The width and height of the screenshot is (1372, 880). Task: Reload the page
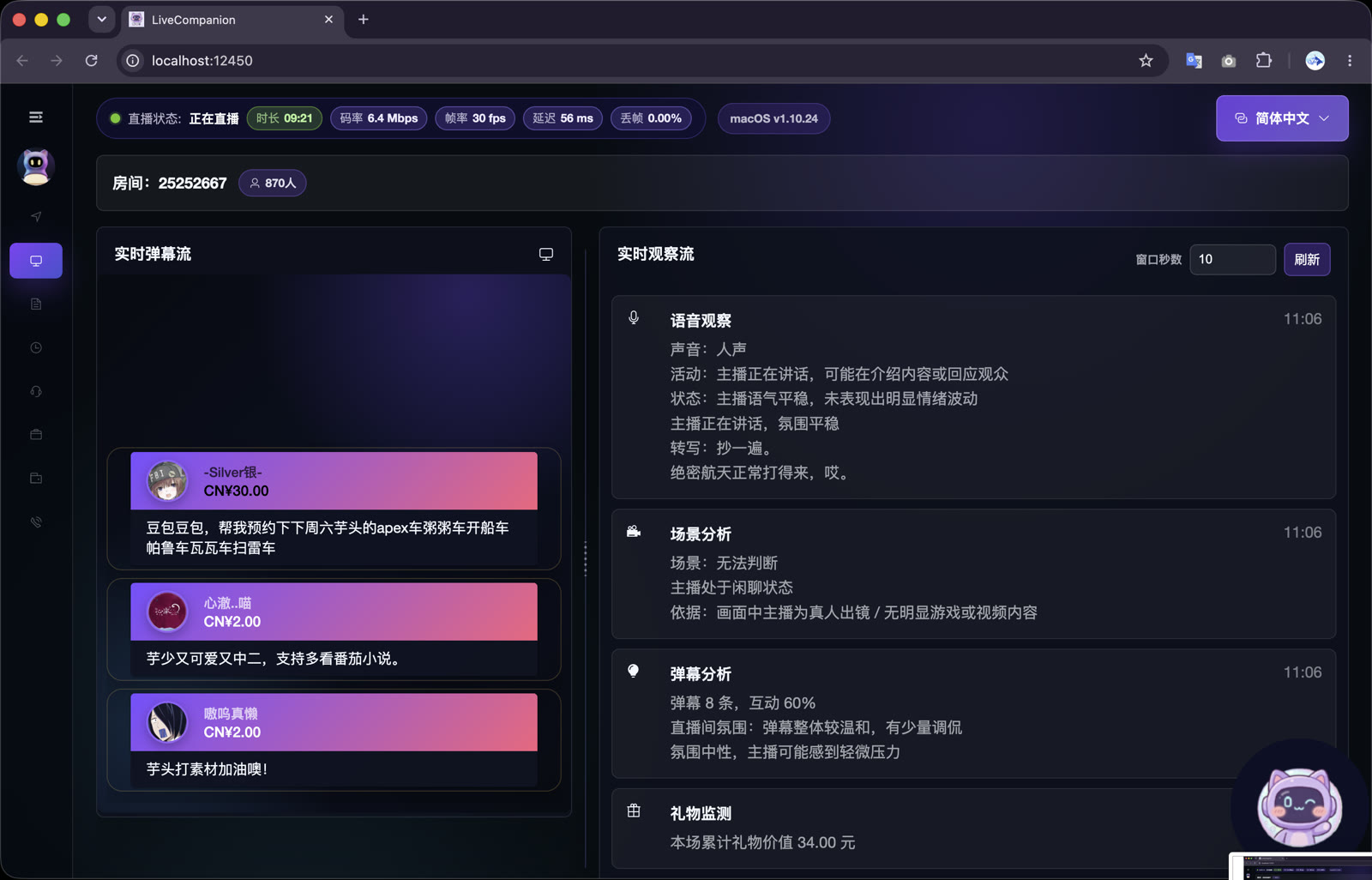(x=92, y=61)
